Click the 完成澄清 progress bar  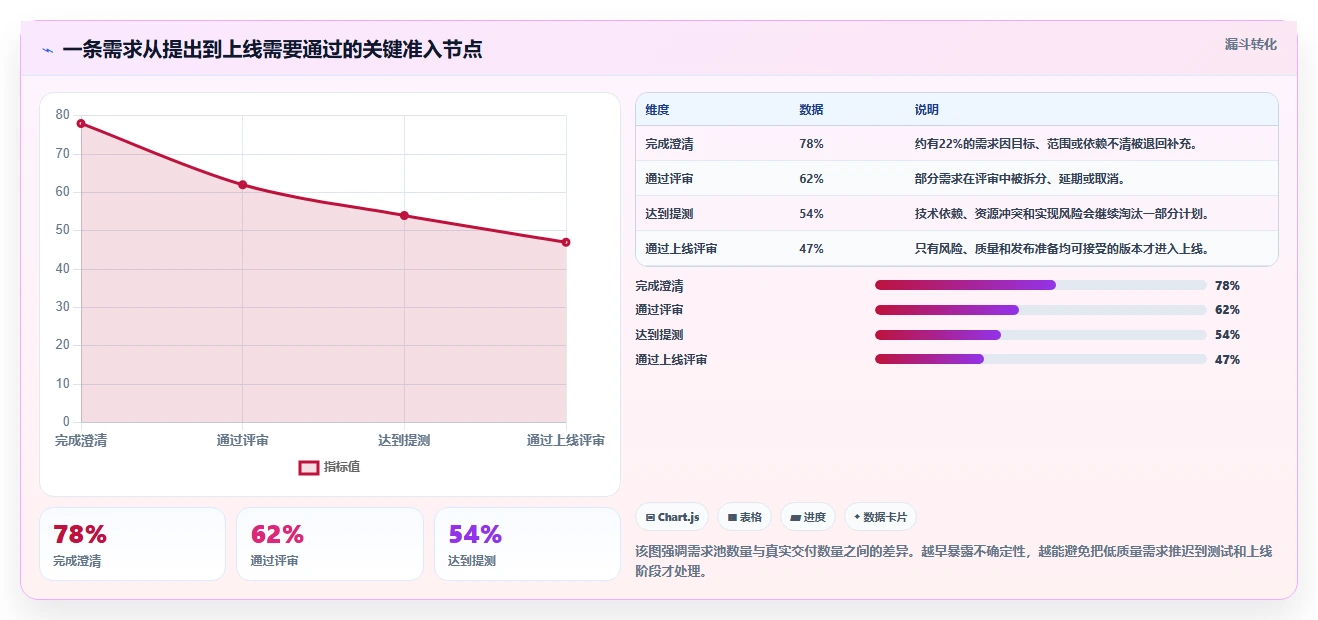click(1040, 285)
